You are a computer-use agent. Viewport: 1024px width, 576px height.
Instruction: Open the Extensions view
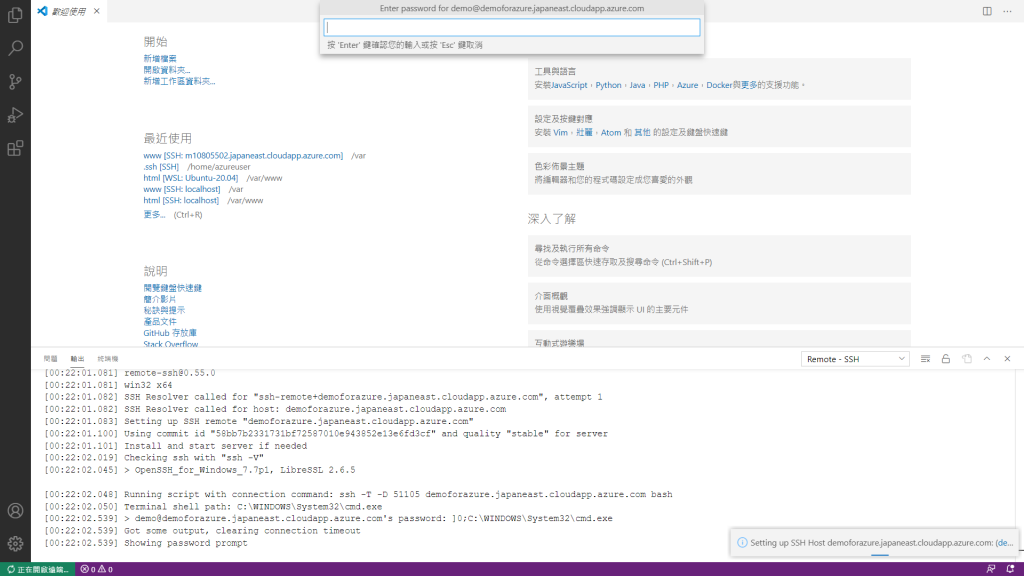[15, 148]
